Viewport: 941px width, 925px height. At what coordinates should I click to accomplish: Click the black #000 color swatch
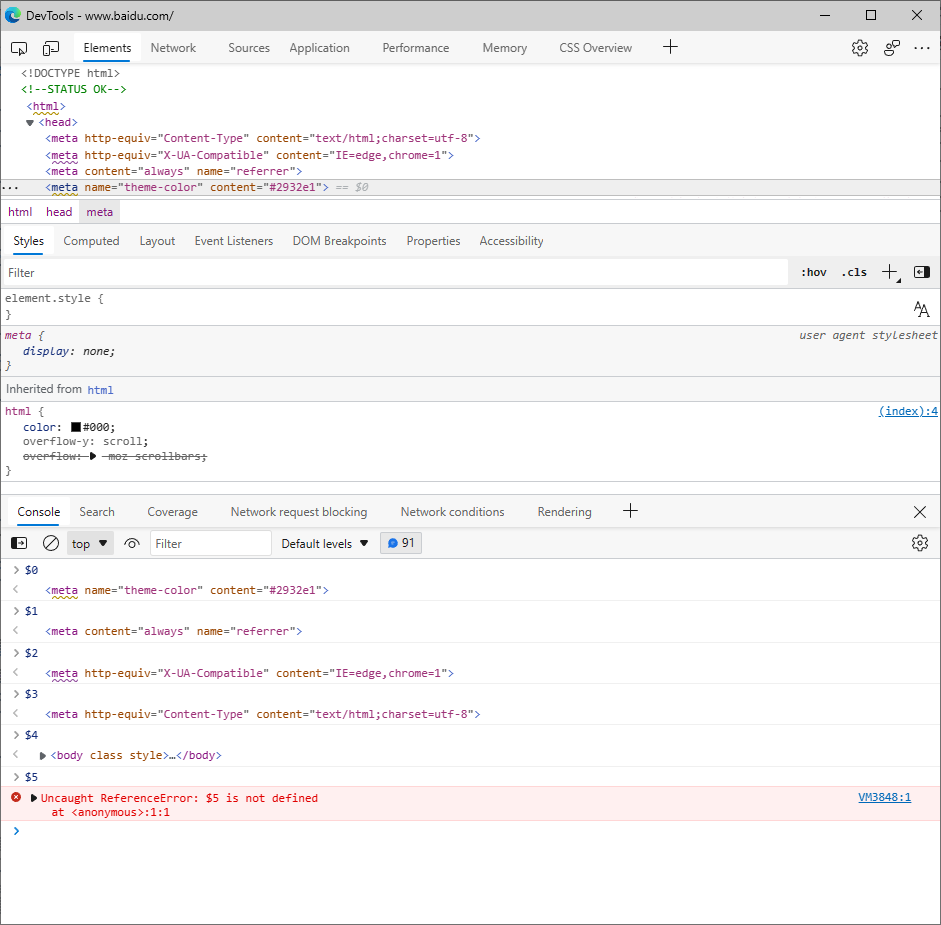coord(75,427)
